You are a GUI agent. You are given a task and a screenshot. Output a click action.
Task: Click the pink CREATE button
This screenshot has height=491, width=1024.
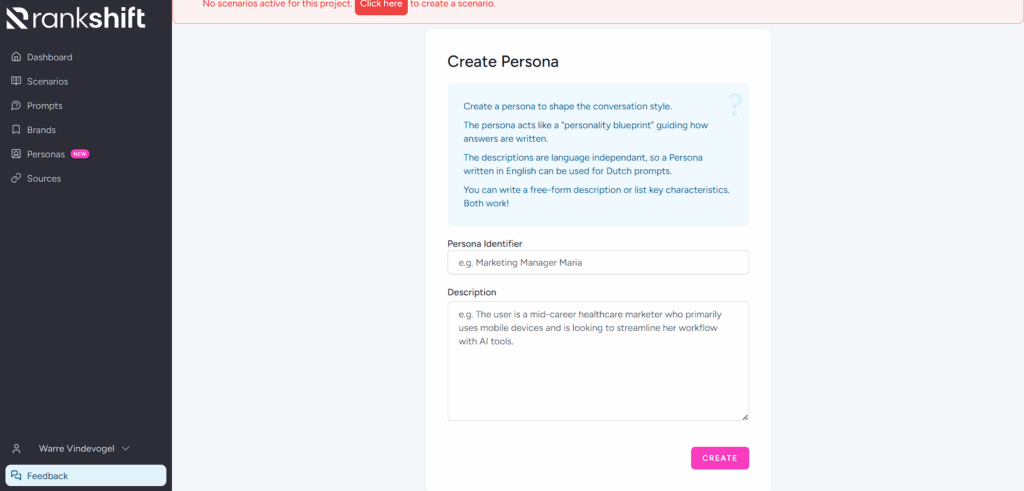pos(720,458)
